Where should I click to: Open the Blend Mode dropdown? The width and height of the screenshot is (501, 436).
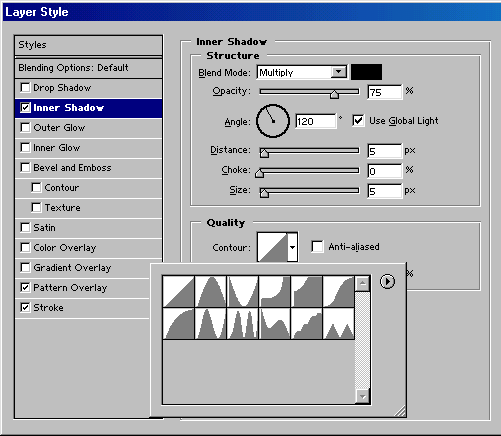(302, 72)
